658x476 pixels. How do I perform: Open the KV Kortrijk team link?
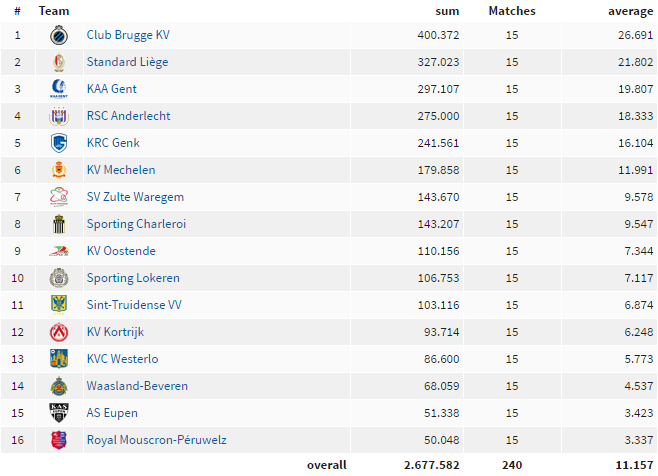tap(115, 332)
